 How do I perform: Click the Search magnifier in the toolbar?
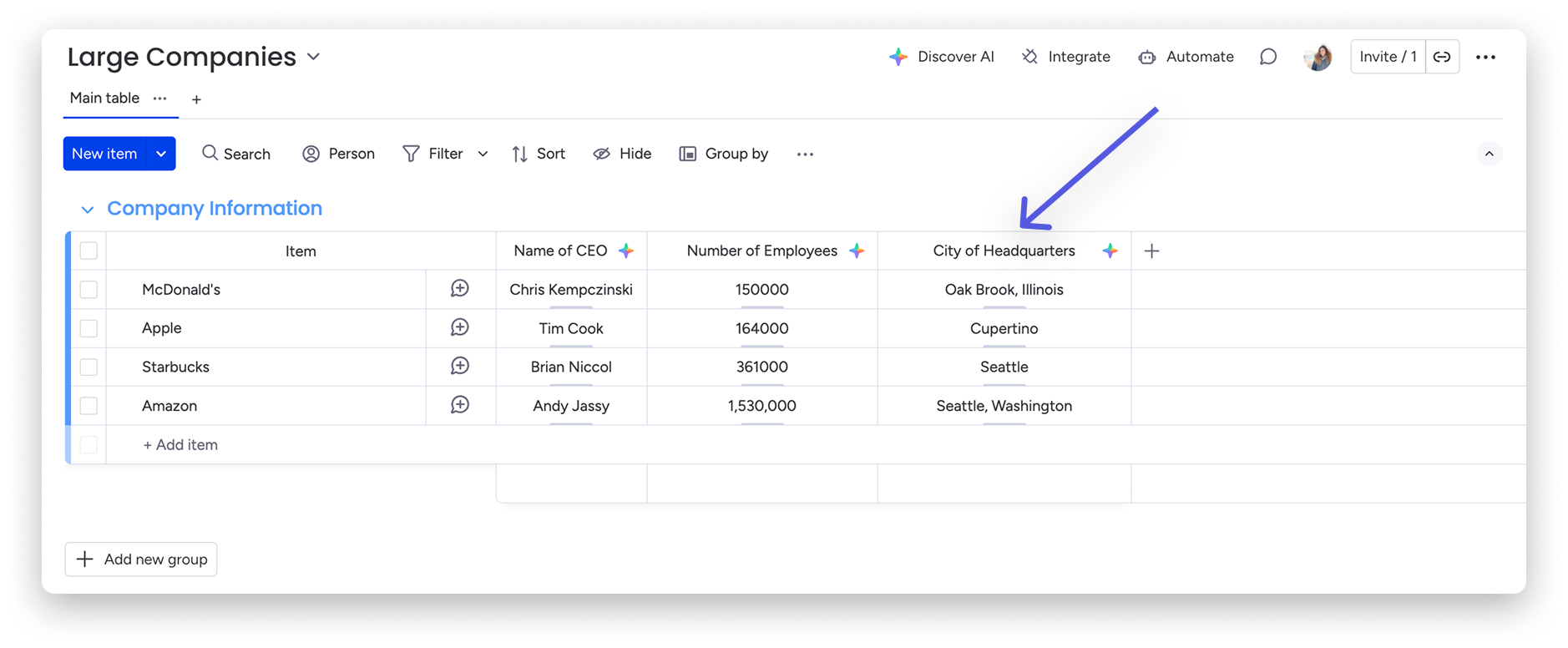tap(210, 153)
